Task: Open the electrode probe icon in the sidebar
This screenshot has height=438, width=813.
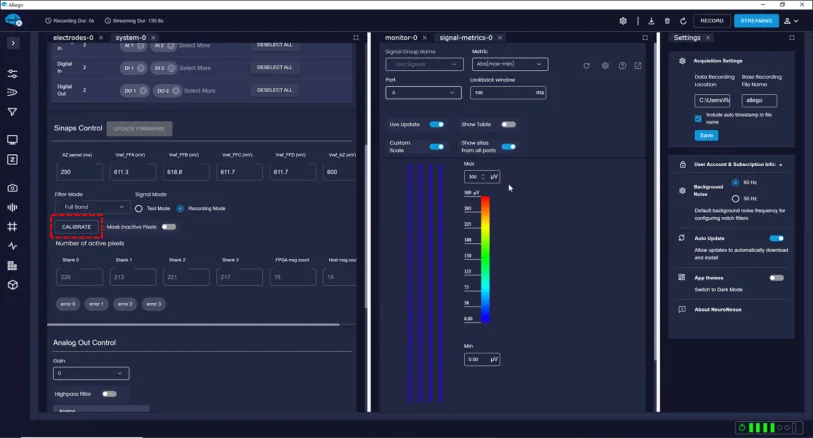Action: click(x=12, y=92)
